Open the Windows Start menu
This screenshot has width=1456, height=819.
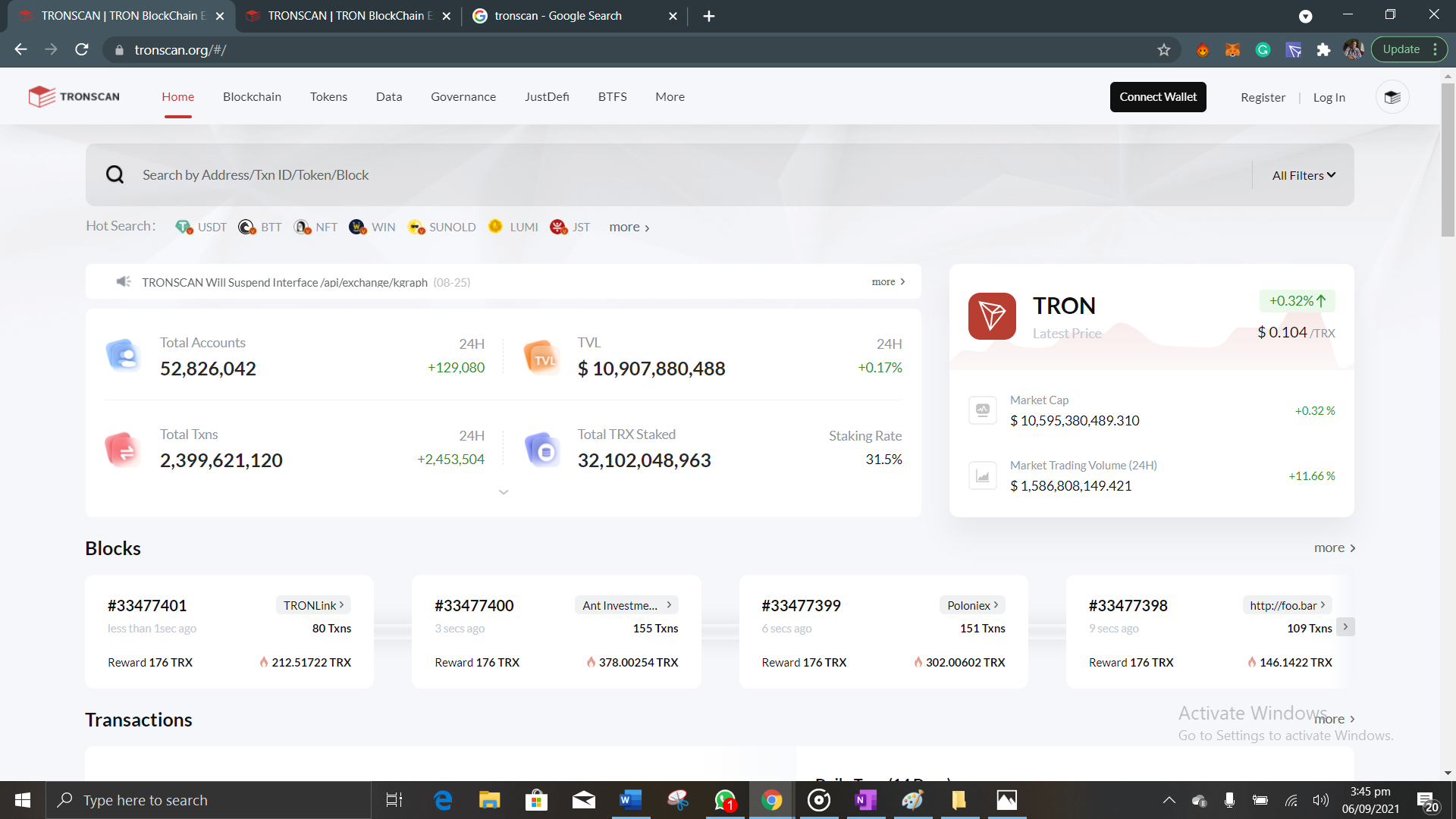click(x=23, y=800)
